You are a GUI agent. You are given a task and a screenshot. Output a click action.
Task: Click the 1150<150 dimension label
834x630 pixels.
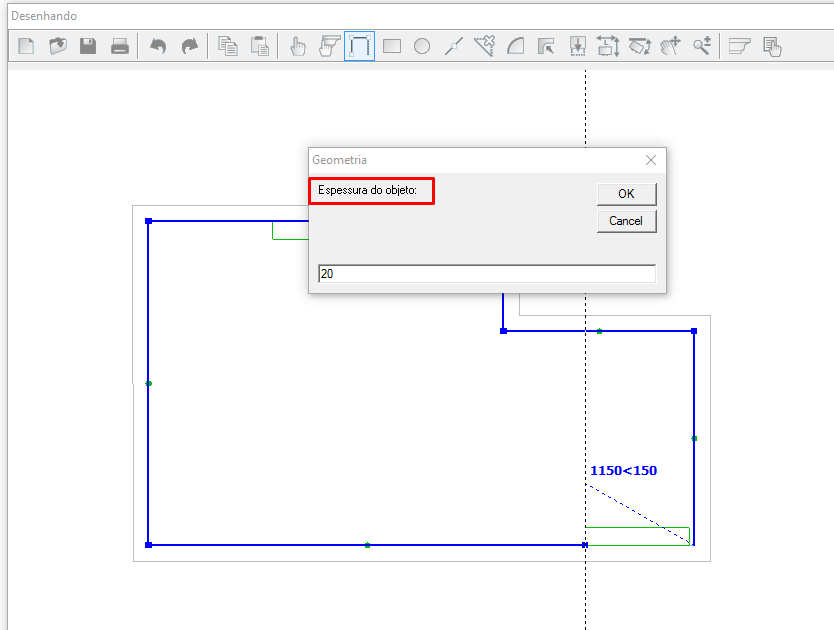[x=623, y=470]
